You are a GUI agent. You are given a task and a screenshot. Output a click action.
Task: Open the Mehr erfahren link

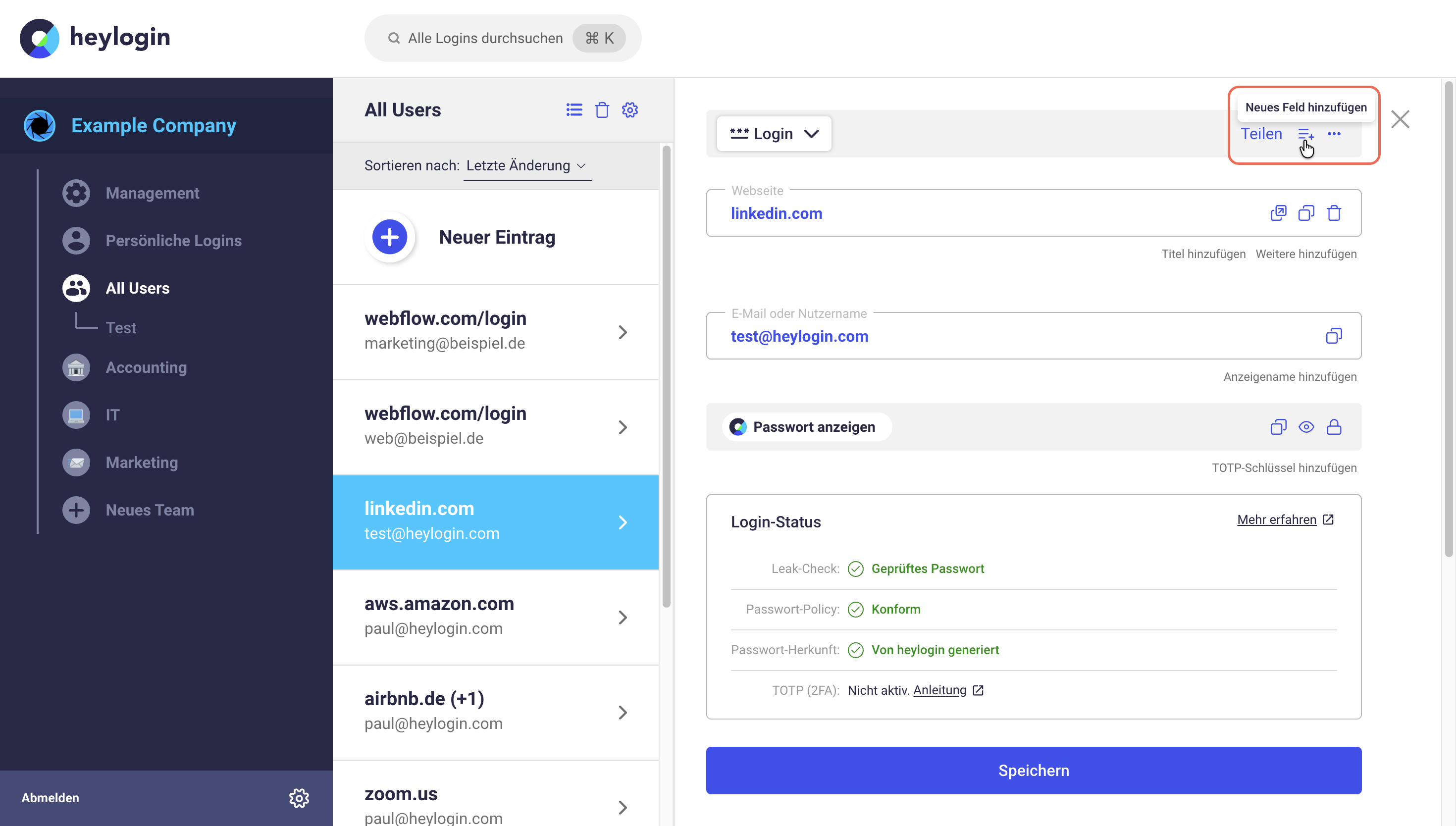click(x=1276, y=519)
